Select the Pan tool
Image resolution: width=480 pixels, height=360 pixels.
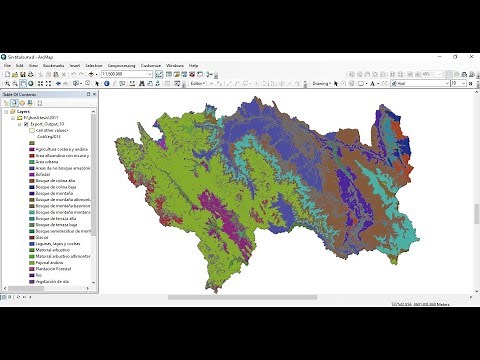tap(23, 83)
